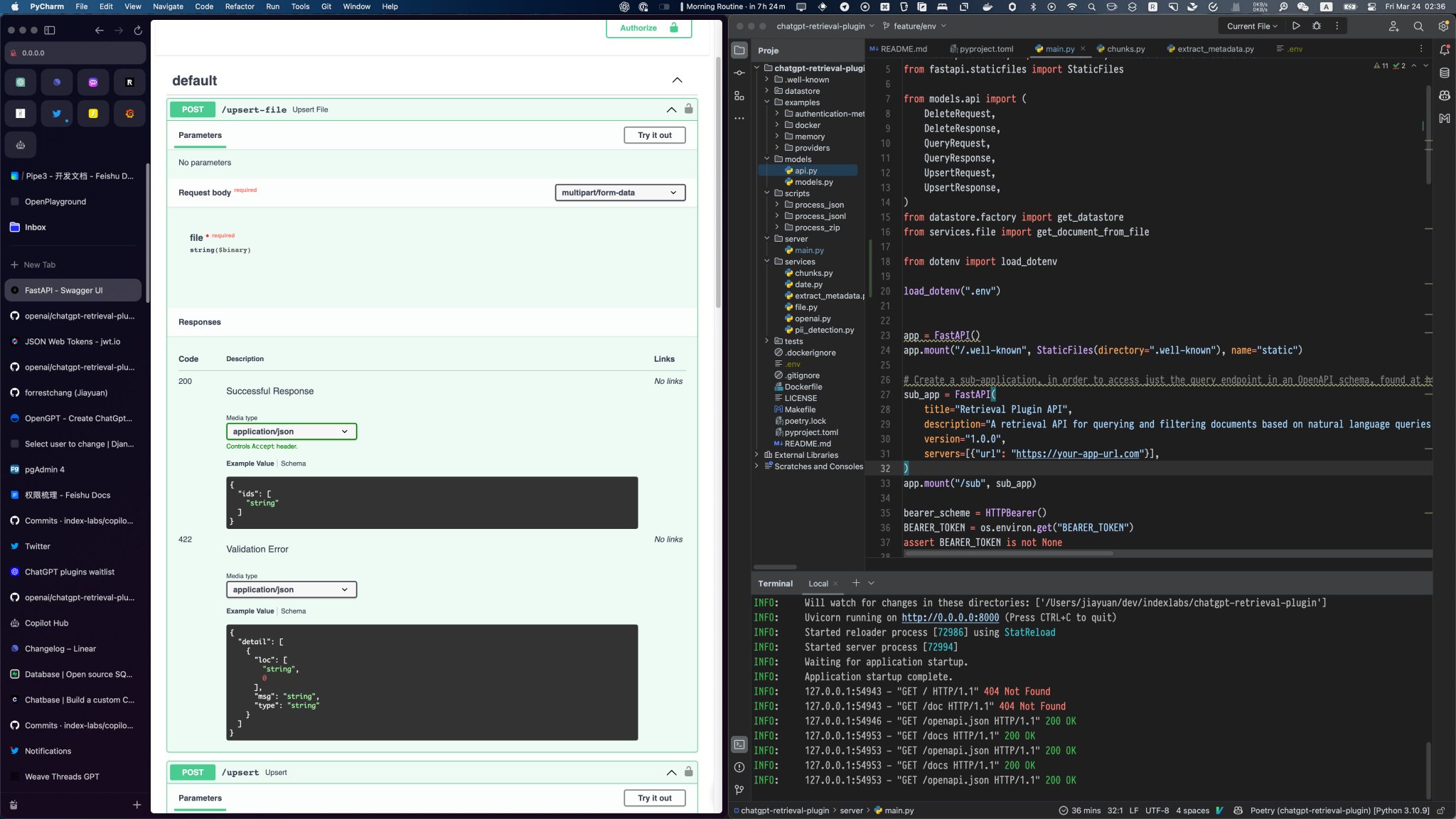The width and height of the screenshot is (1456, 819).
Task: Click the Authorize button
Action: click(x=648, y=28)
